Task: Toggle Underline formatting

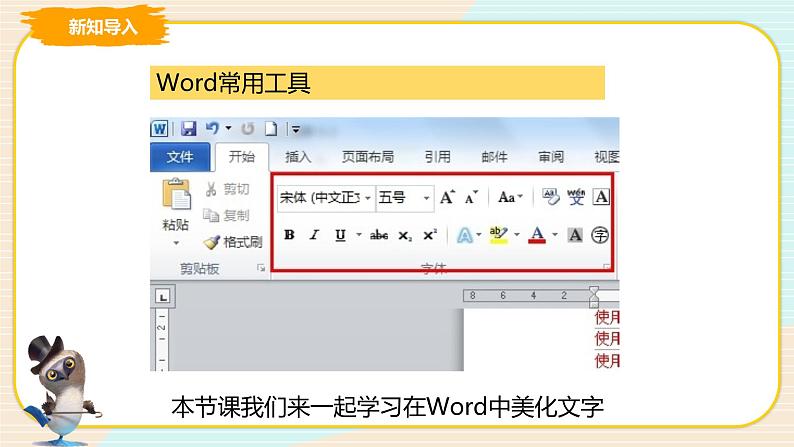Action: (340, 235)
